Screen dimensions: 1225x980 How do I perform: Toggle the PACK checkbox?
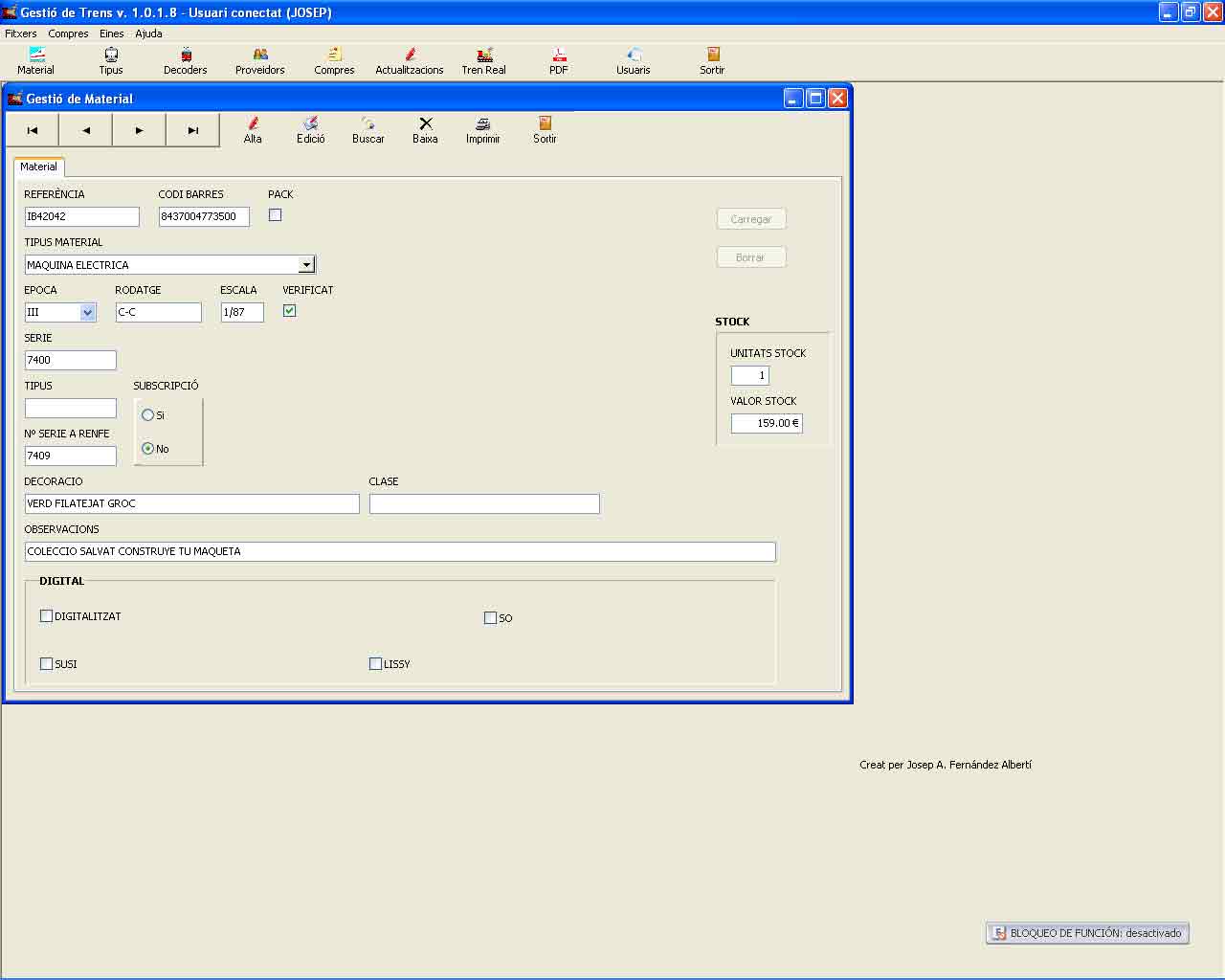[276, 215]
